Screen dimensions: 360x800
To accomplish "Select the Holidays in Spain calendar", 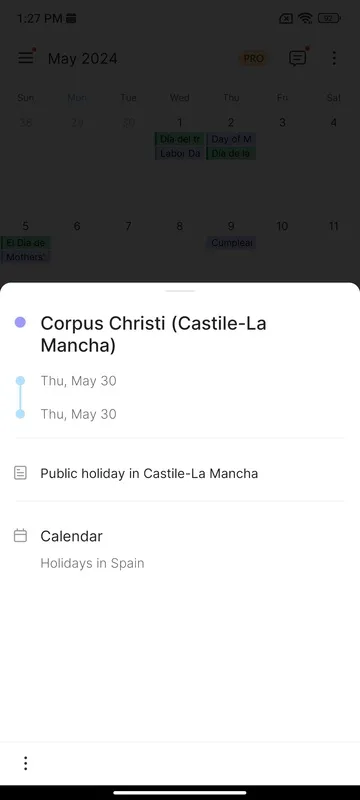I will point(92,563).
